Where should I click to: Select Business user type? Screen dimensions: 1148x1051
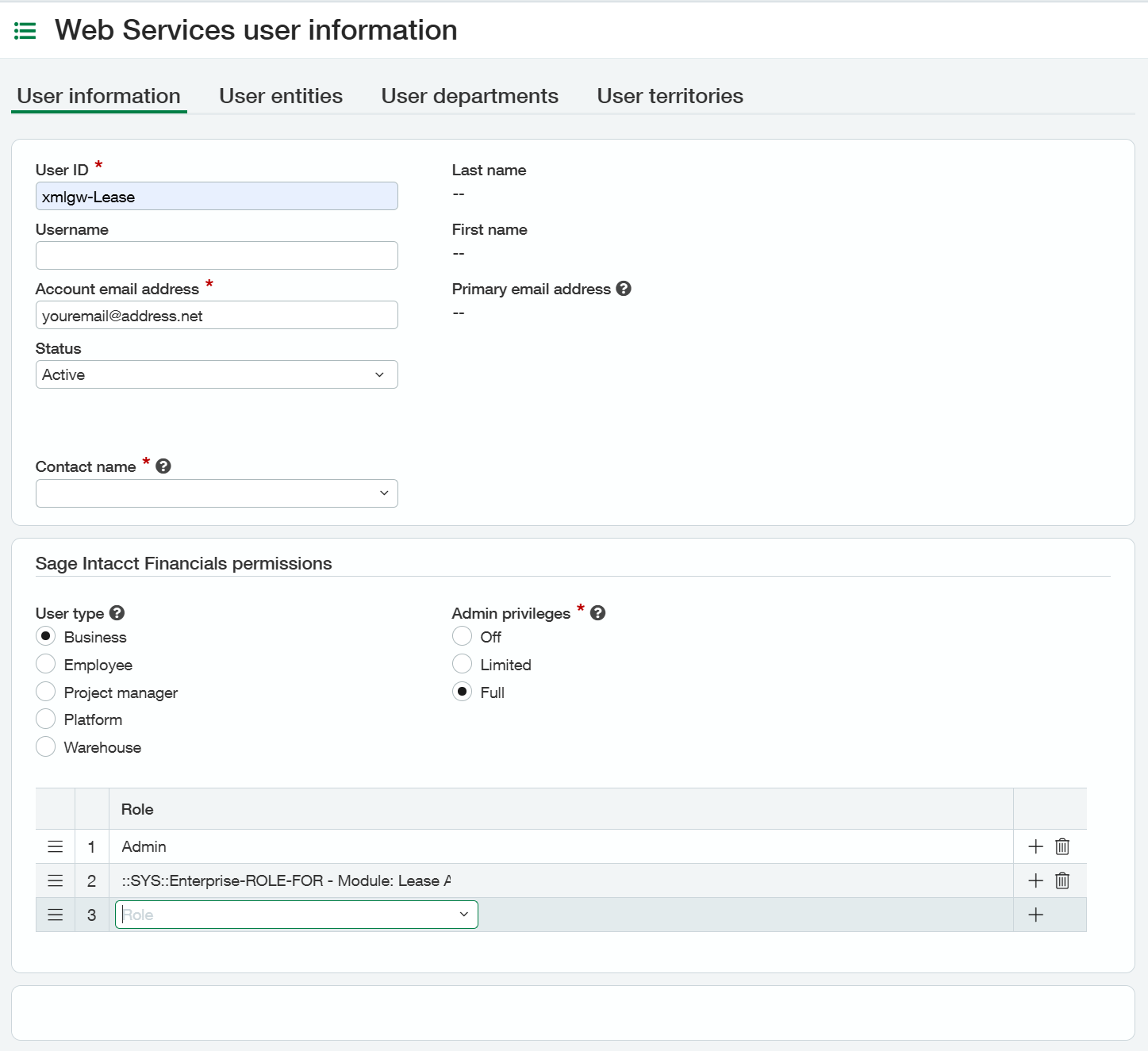pyautogui.click(x=46, y=636)
